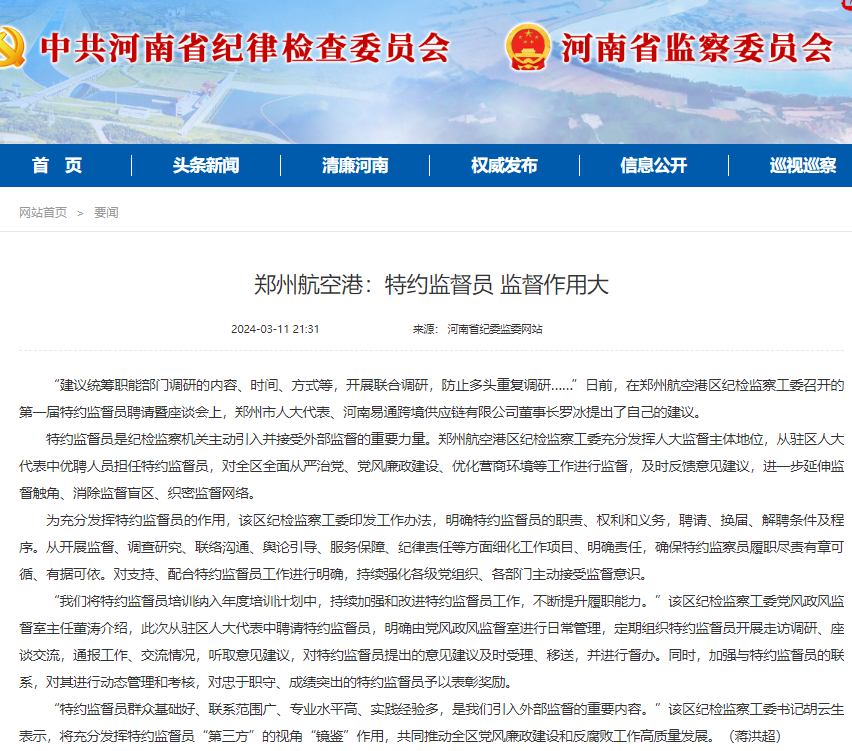Screen dimensions: 852x751
Task: Click the paragraph starting with “建议统筹职能部门调研
Action: tap(430, 398)
